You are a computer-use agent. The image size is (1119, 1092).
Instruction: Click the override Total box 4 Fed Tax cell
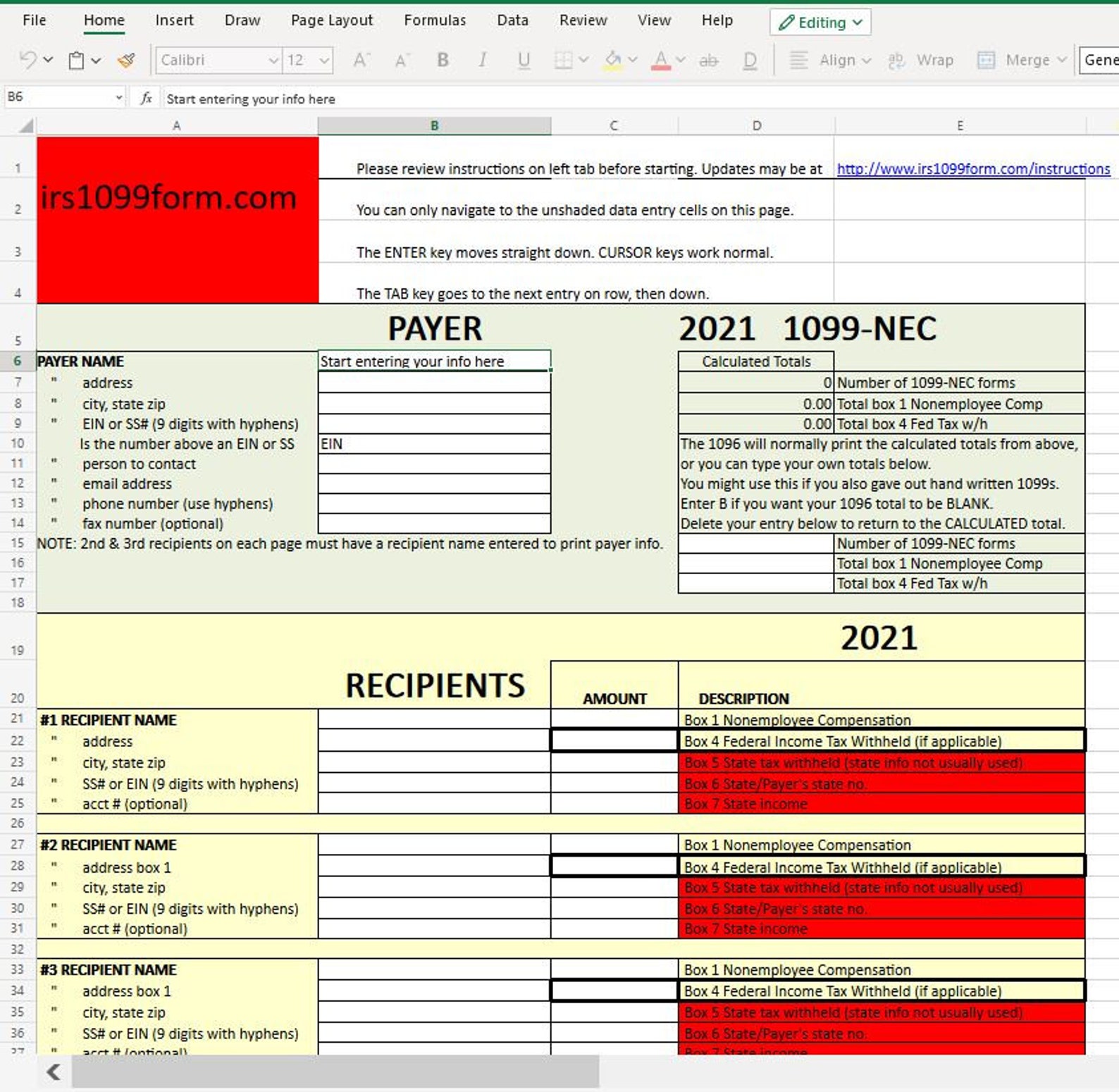[x=755, y=583]
